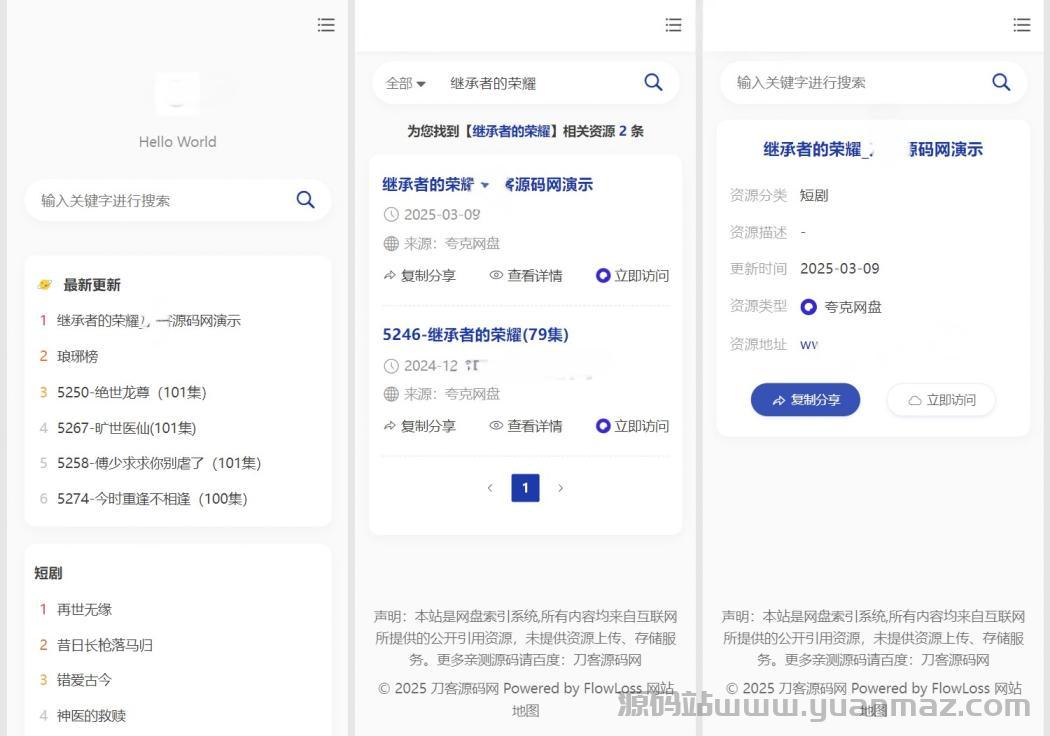
Task: Click the clock icon beside 2025-03-09 in the first result
Action: coord(390,215)
